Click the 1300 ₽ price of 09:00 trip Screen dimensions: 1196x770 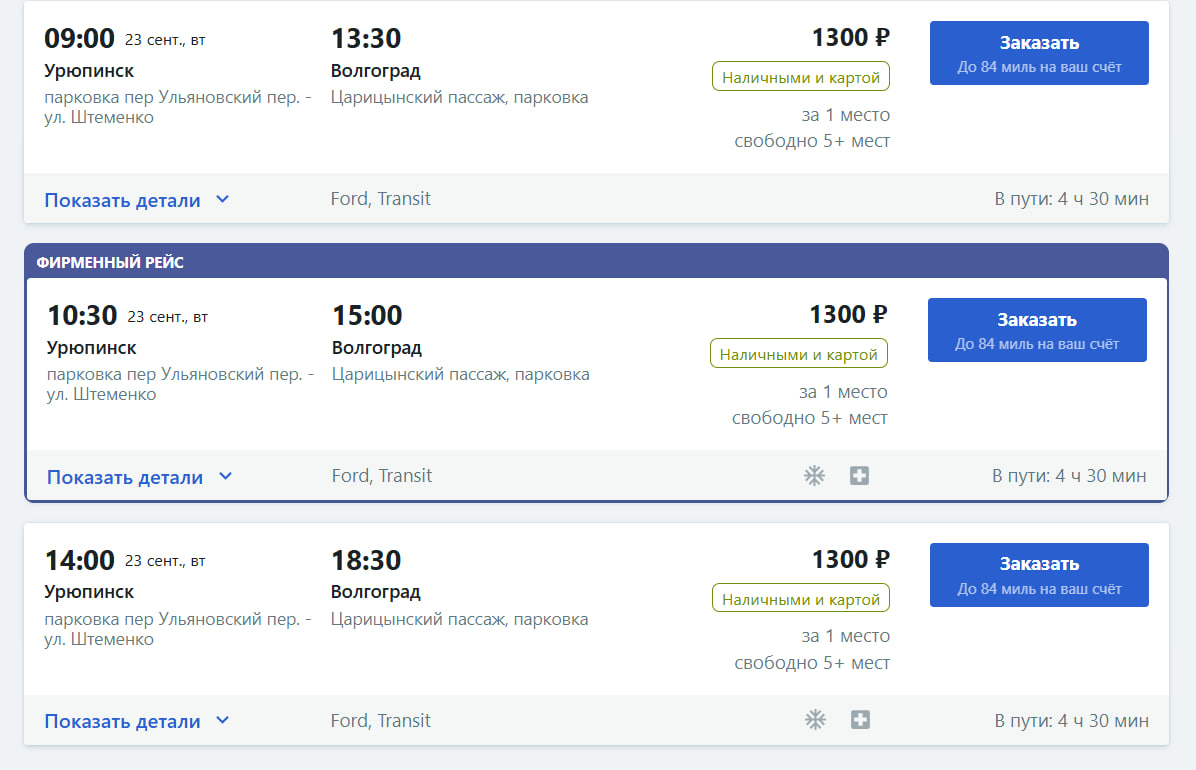pyautogui.click(x=850, y=38)
